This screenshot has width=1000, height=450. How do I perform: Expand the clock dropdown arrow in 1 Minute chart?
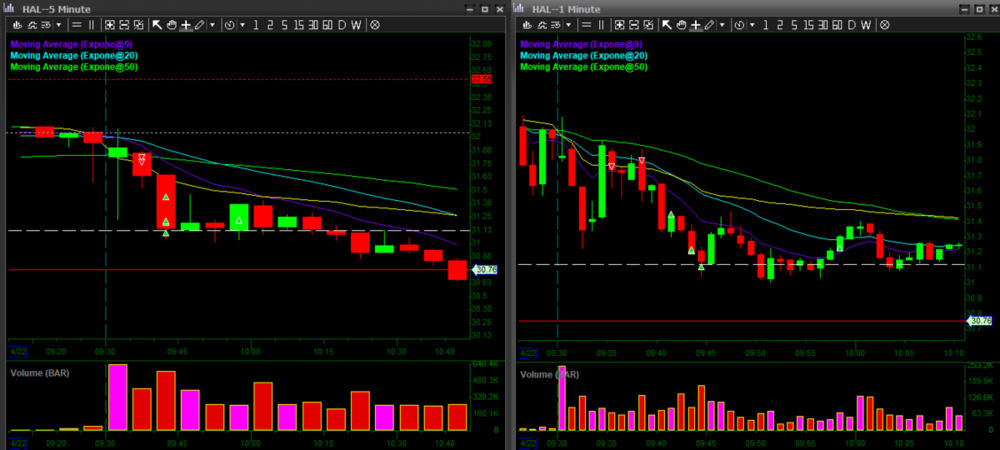754,23
